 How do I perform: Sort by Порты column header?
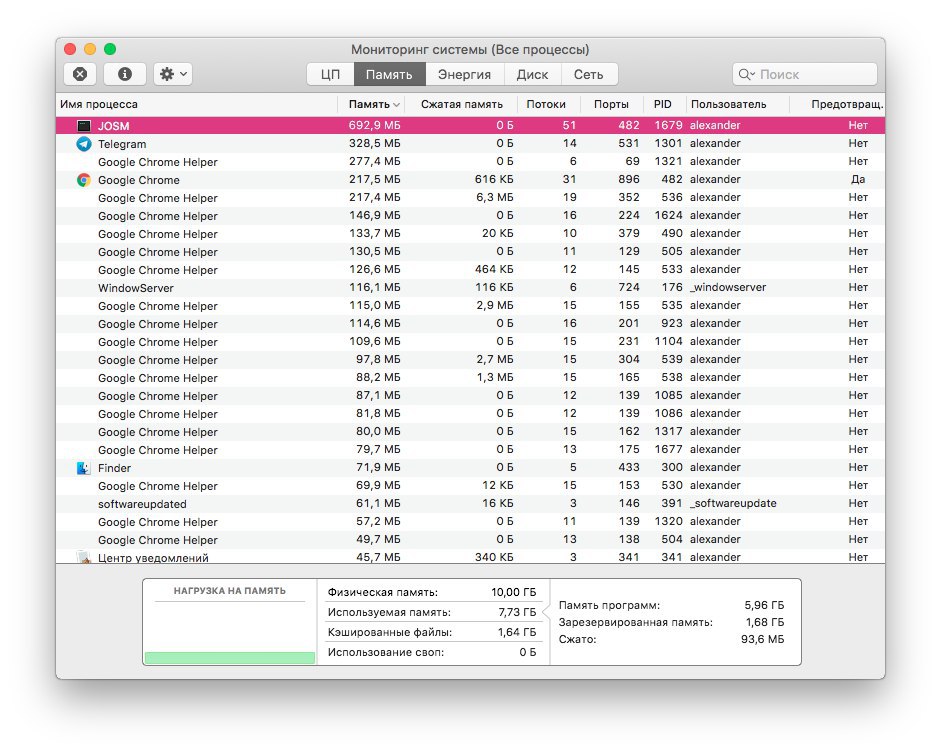(x=611, y=104)
